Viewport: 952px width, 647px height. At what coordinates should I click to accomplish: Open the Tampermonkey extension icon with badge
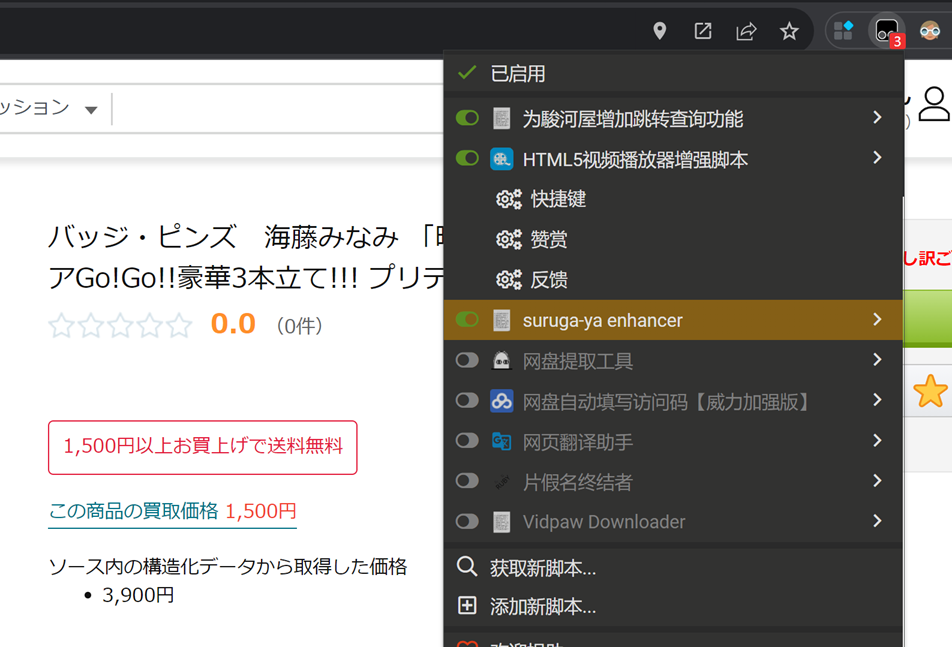[x=886, y=31]
